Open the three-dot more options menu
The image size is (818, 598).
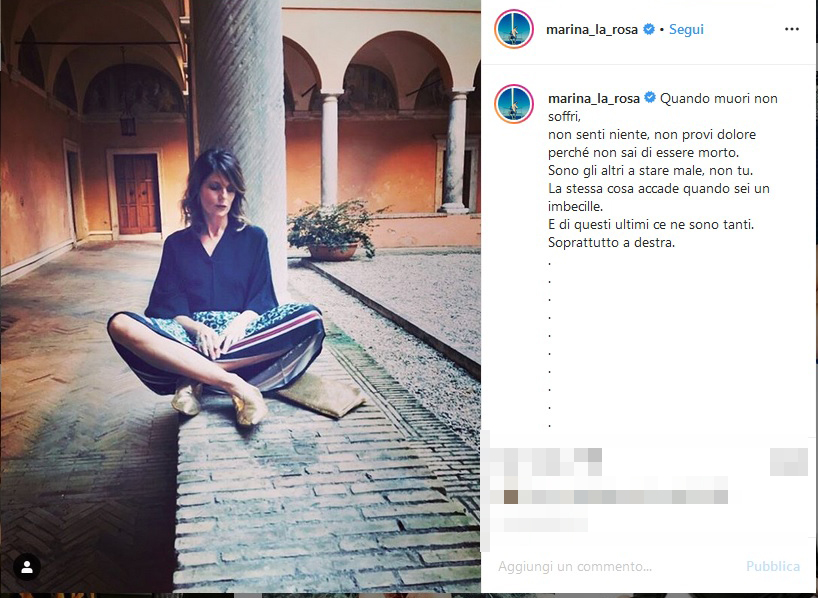[791, 29]
